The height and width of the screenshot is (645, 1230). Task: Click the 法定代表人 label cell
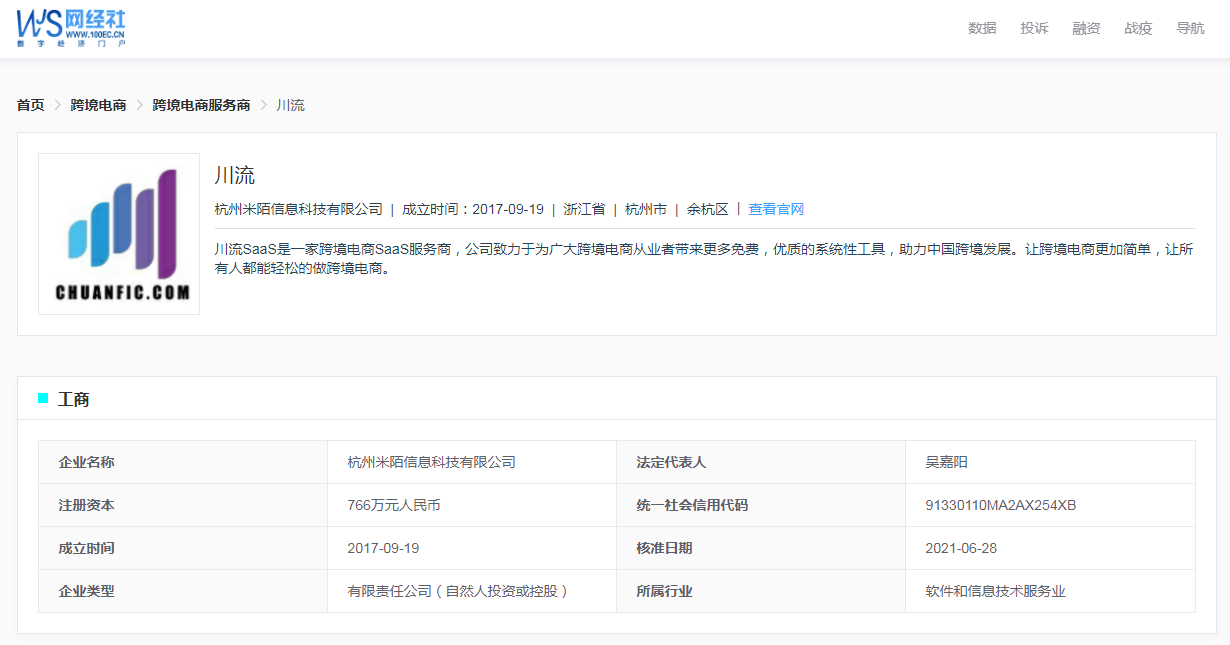coord(761,462)
